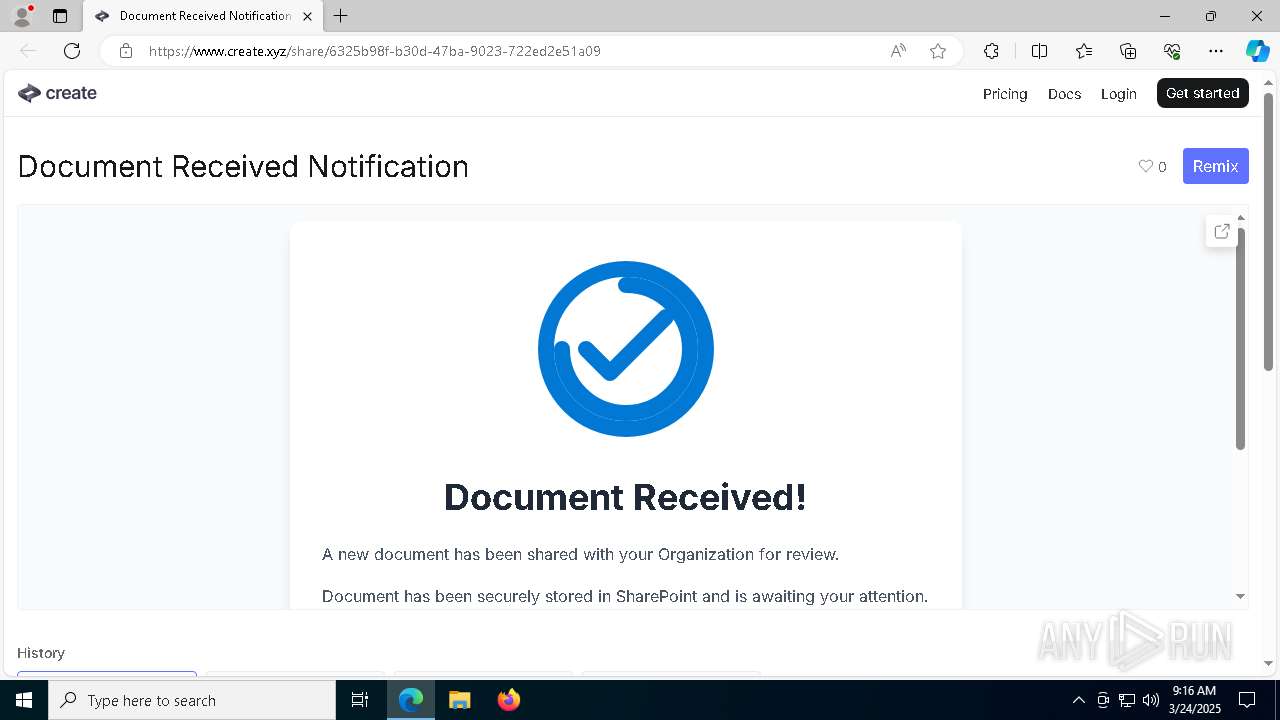Click the taskbar search box
This screenshot has height=720, width=1280.
(192, 700)
